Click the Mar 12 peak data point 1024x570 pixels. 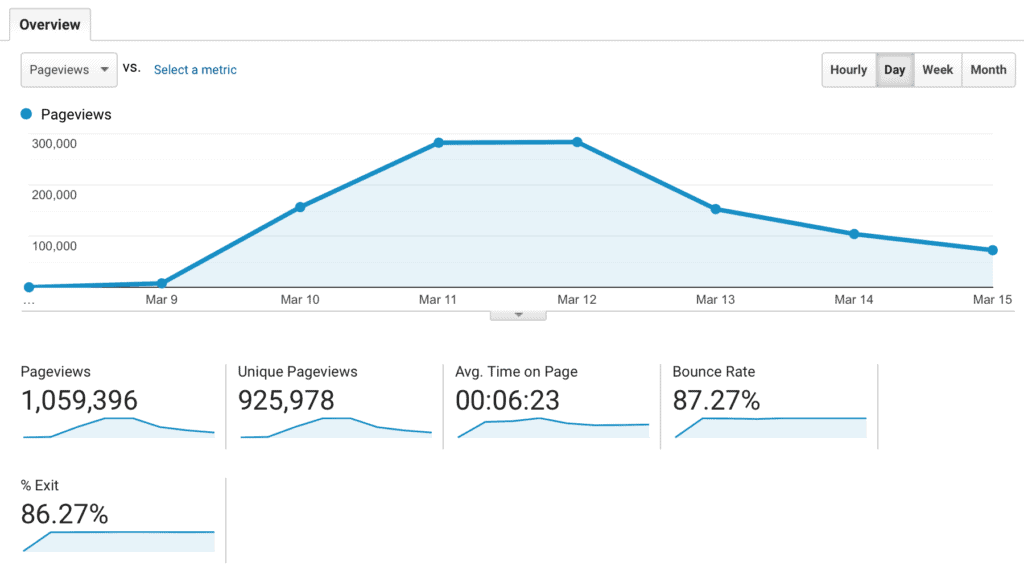[x=577, y=142]
